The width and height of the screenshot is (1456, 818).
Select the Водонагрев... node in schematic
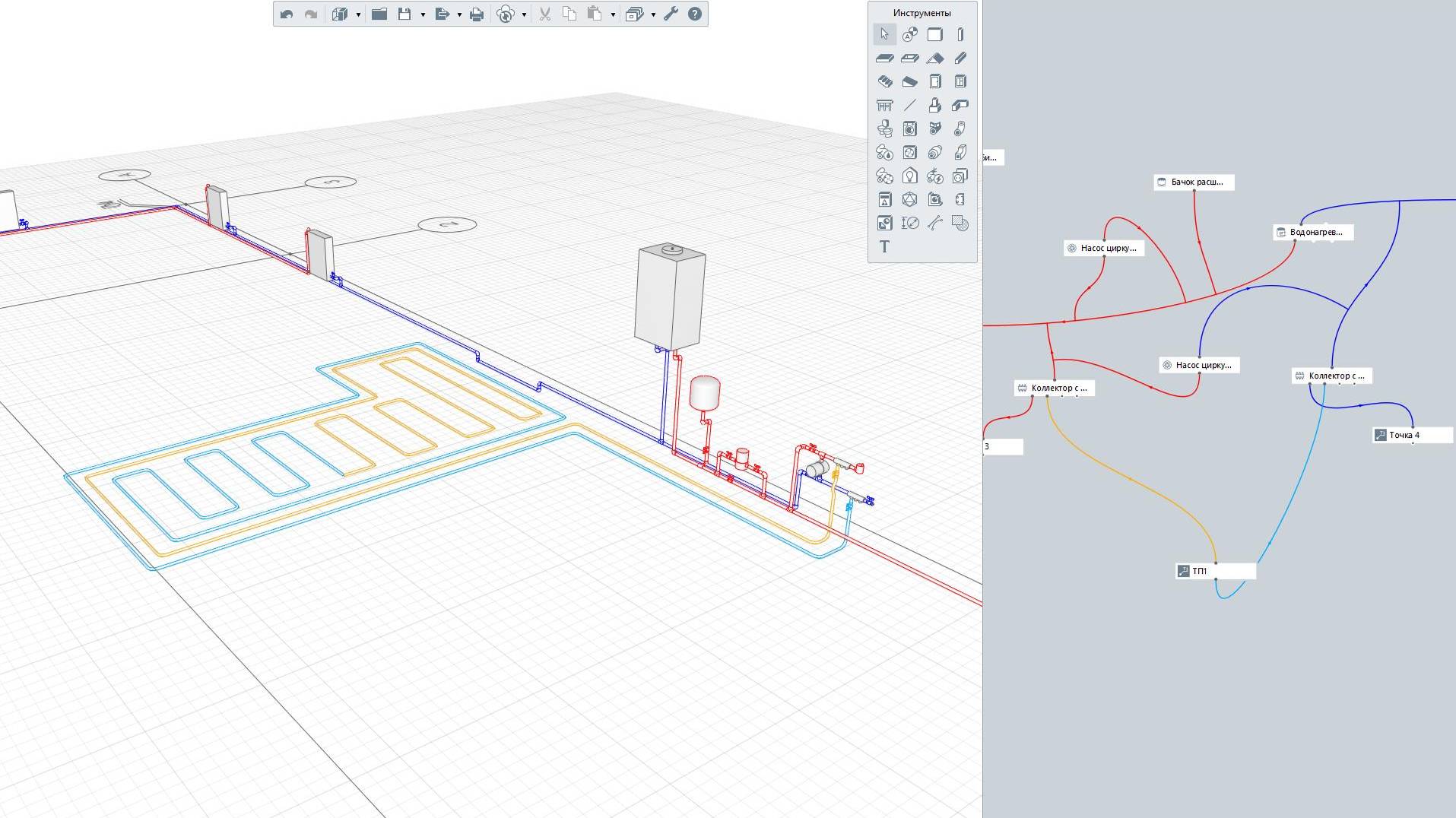[x=1315, y=232]
